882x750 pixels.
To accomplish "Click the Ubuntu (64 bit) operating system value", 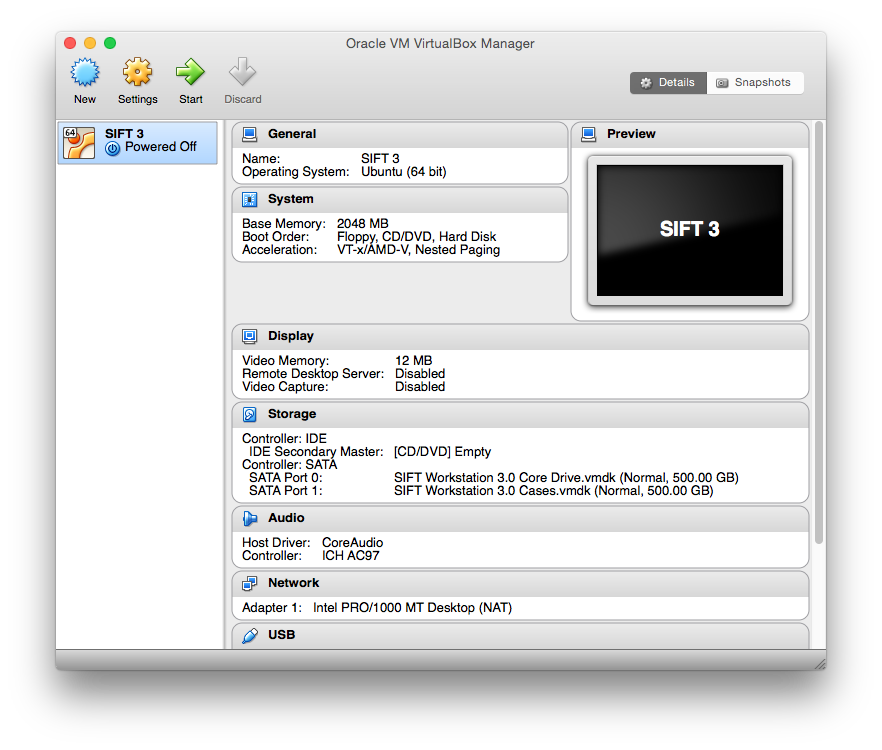I will pos(403,172).
